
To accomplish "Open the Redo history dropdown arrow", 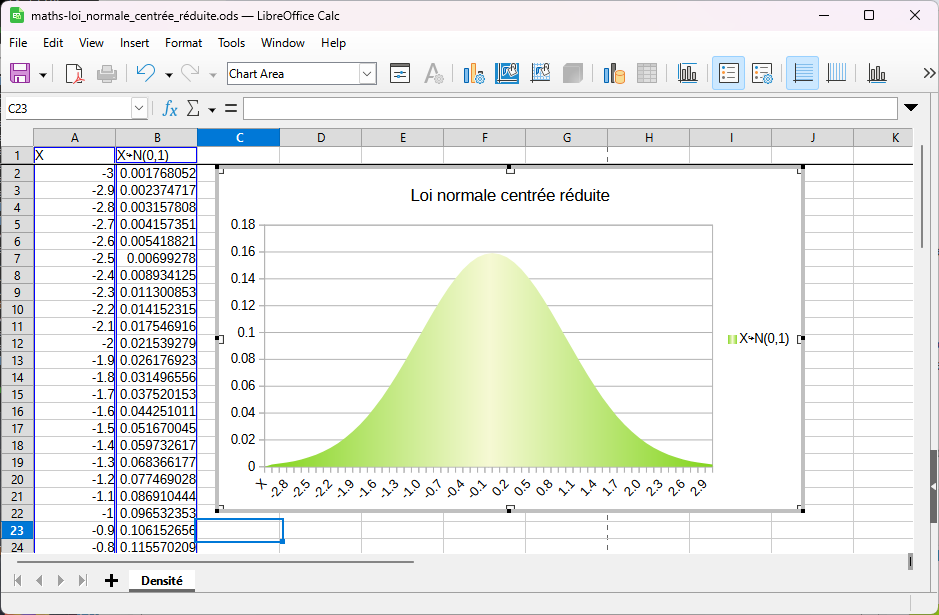I will [213, 75].
